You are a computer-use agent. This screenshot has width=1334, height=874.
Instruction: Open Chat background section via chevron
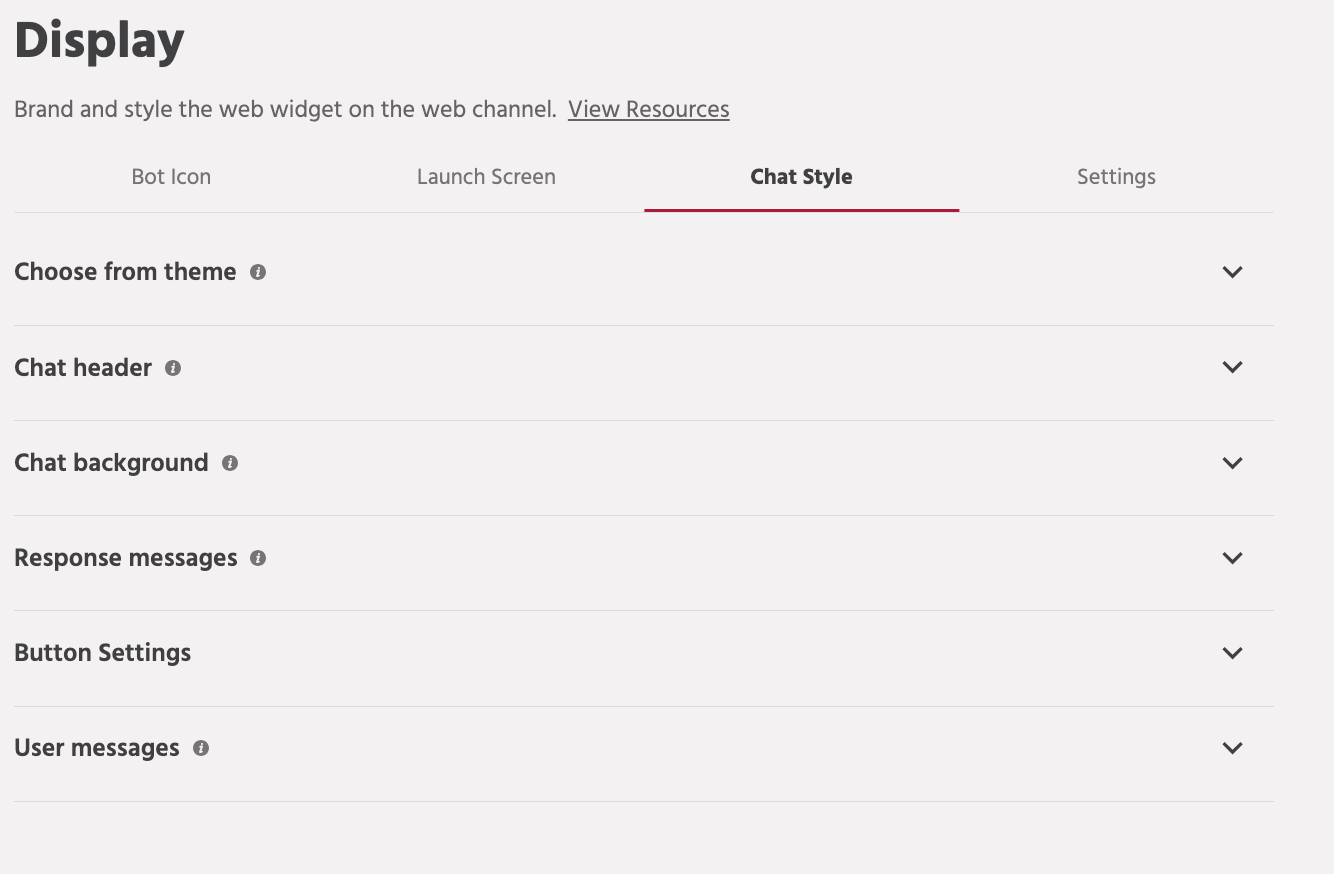(1232, 463)
